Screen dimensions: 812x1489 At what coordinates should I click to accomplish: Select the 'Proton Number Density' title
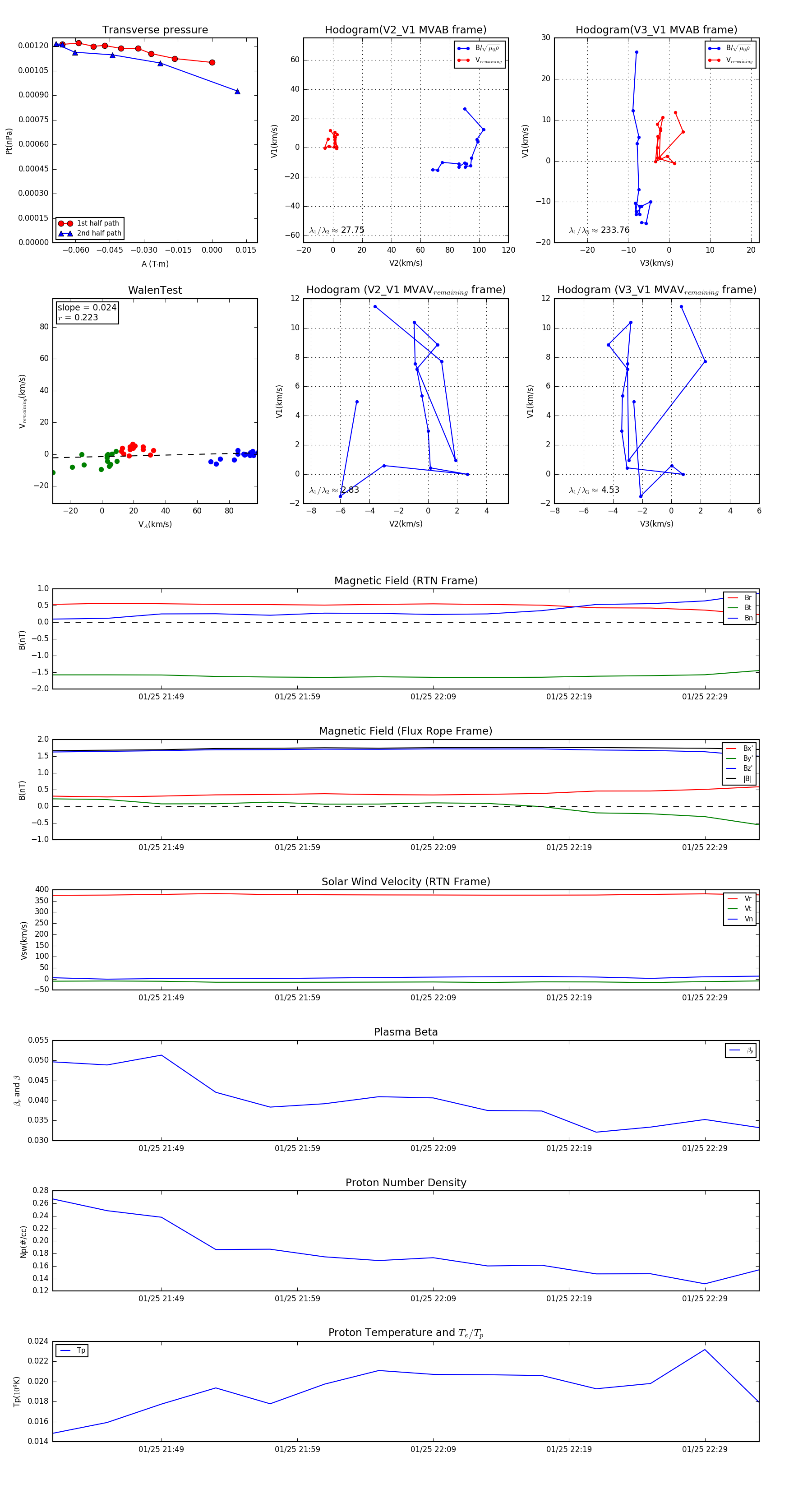(x=406, y=1183)
